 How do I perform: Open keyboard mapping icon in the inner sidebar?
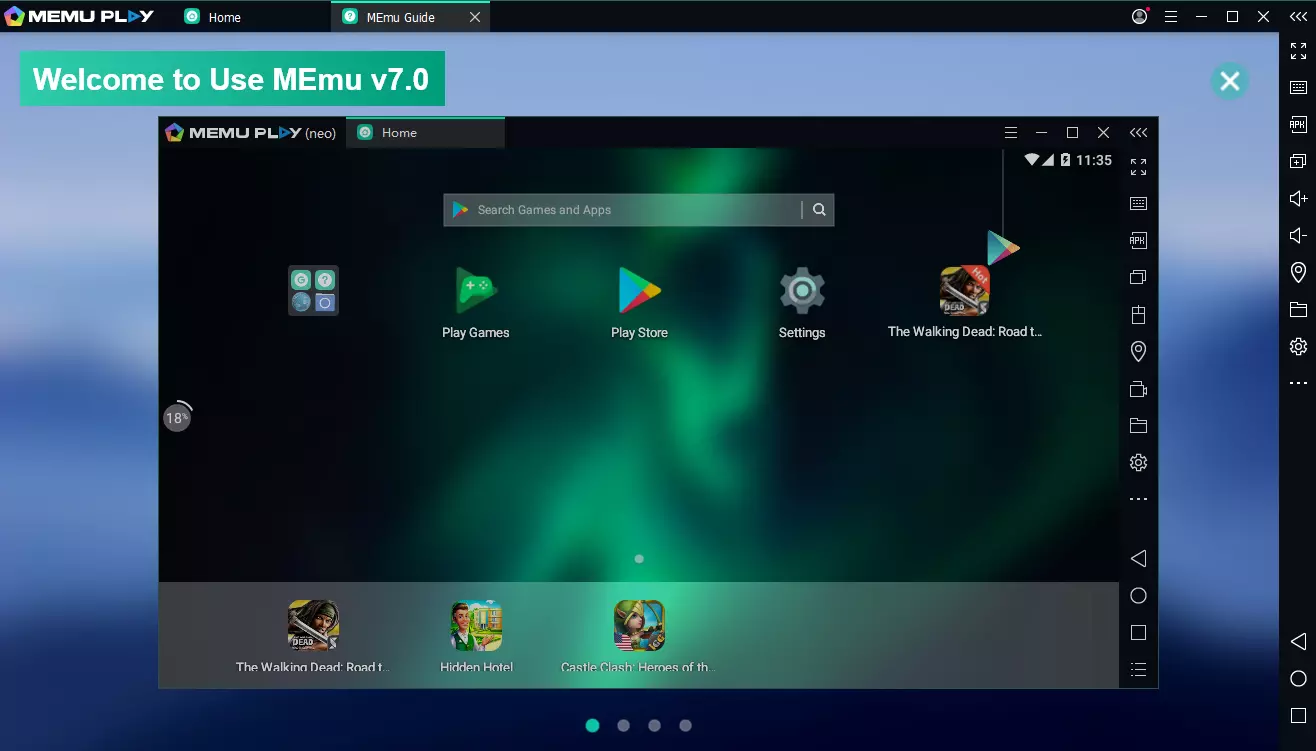click(x=1138, y=203)
